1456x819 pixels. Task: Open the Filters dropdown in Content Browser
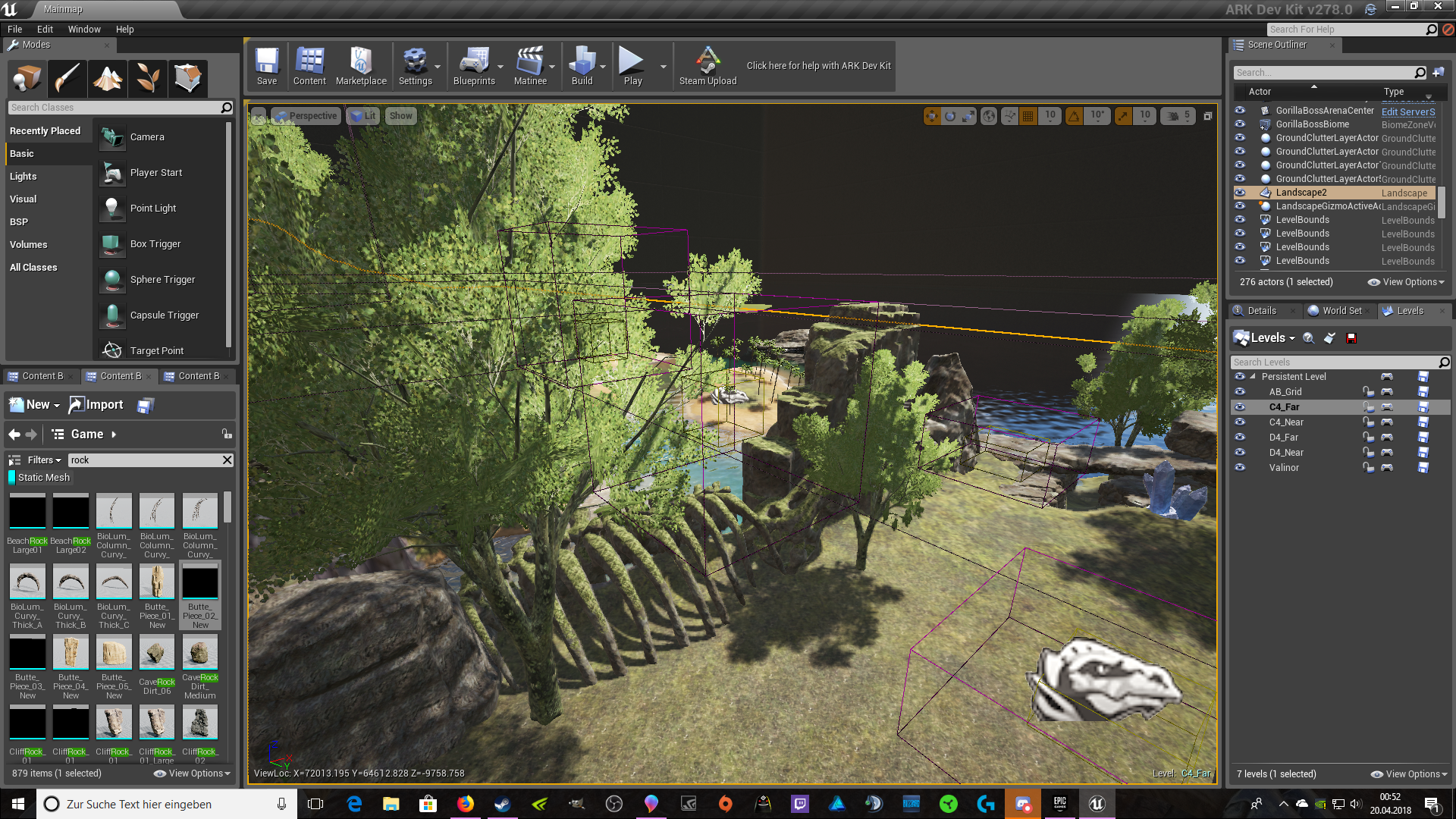(44, 460)
